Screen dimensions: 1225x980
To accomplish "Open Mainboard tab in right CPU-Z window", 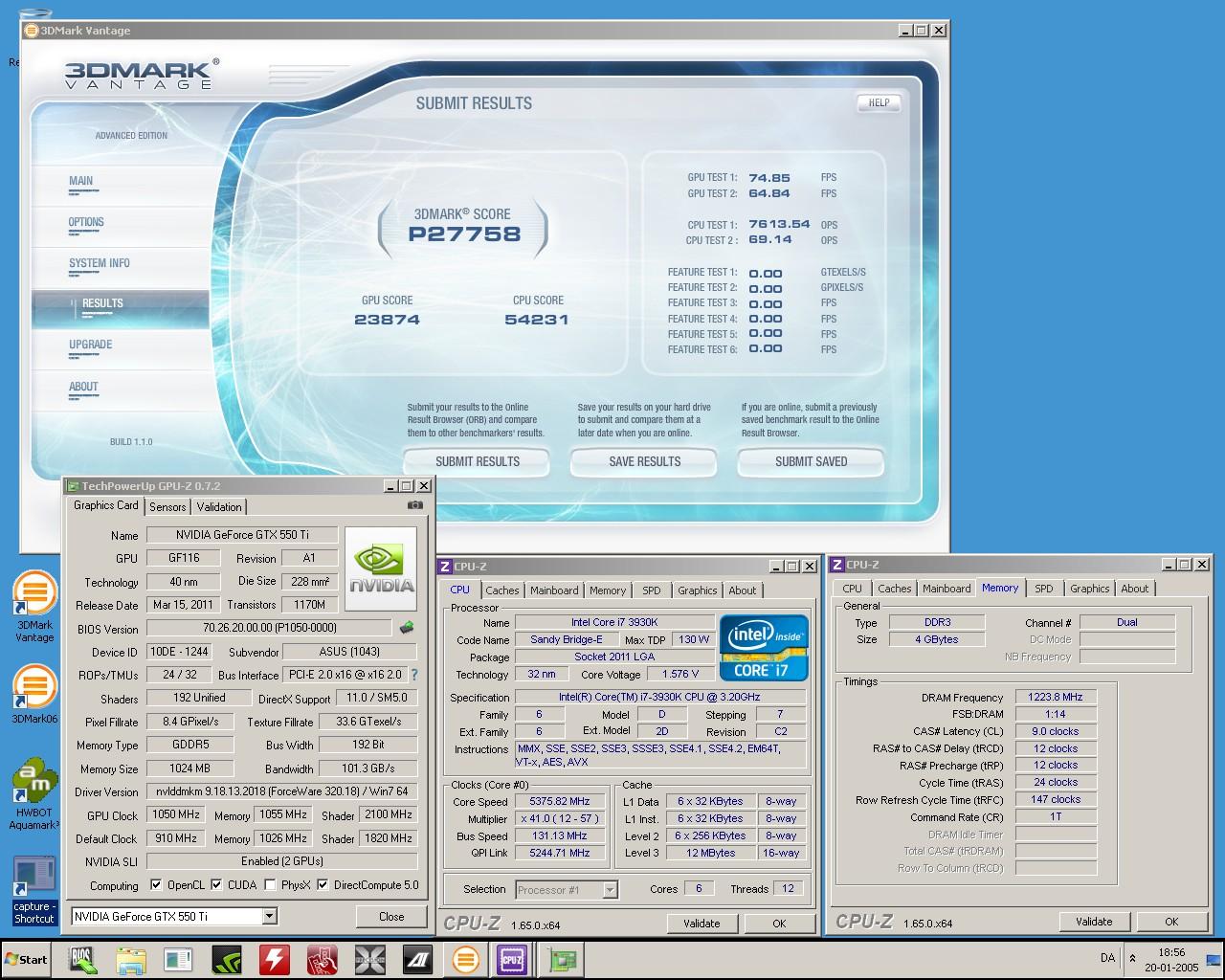I will (x=947, y=589).
